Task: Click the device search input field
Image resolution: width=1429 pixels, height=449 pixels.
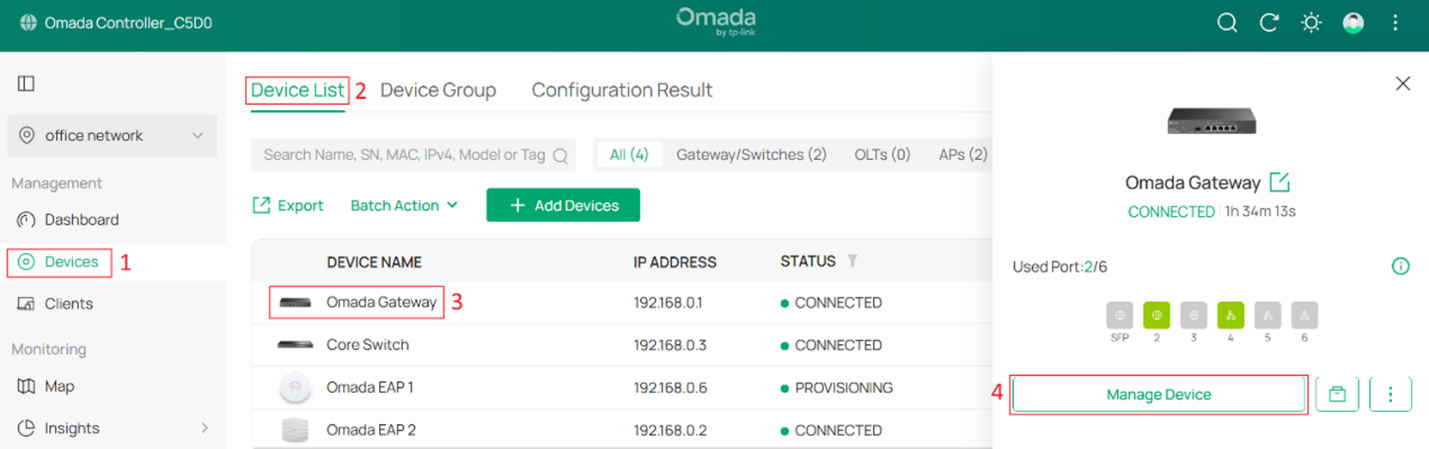Action: 404,155
